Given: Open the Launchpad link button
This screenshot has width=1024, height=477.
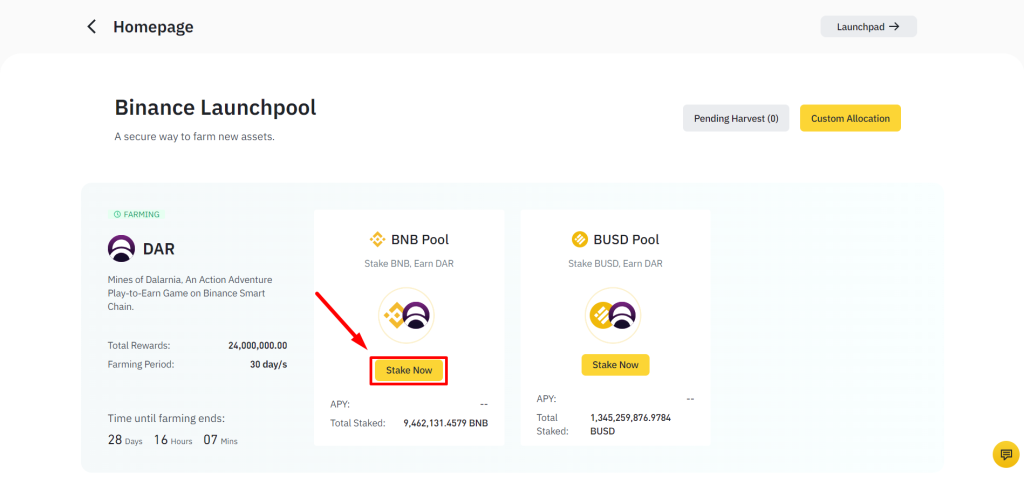Looking at the screenshot, I should point(869,27).
